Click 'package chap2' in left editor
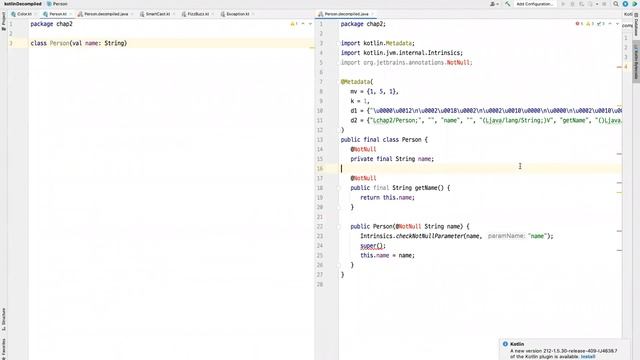Viewport: 640px width, 360px height. click(51, 24)
